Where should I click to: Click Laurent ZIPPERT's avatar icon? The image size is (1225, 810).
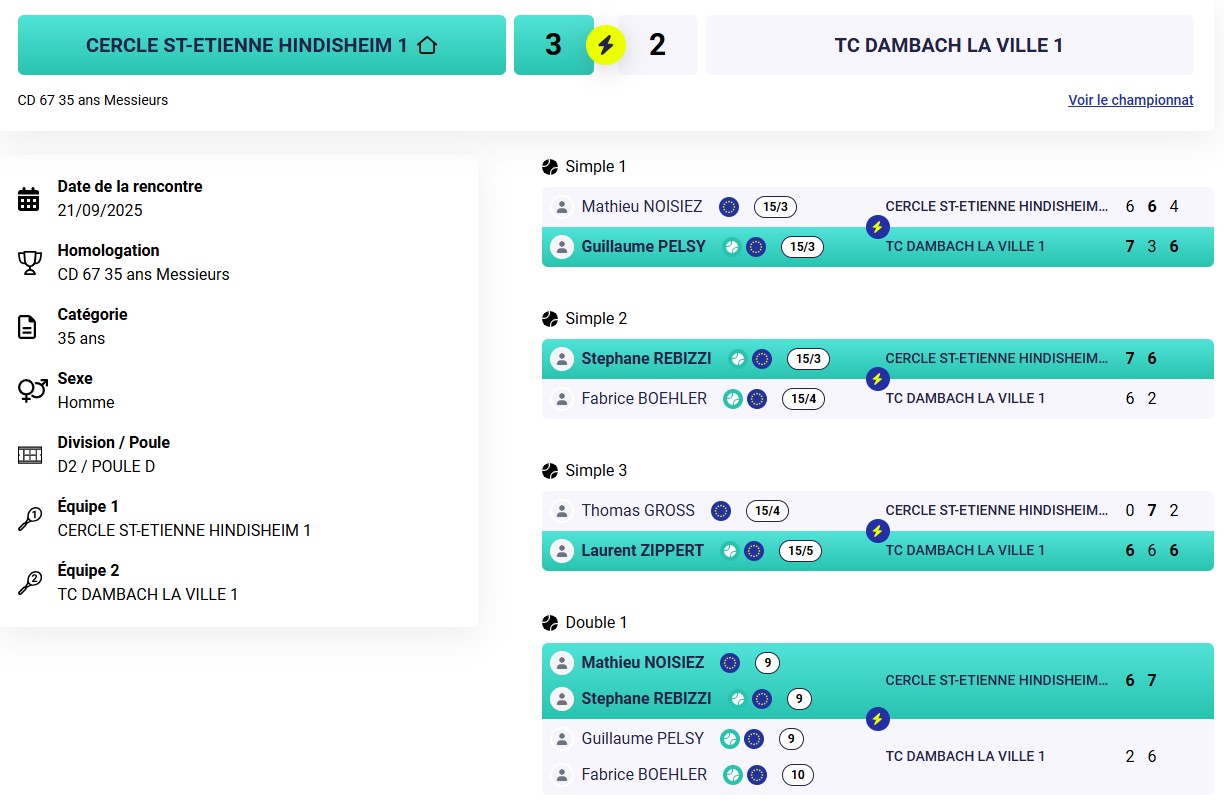click(562, 551)
